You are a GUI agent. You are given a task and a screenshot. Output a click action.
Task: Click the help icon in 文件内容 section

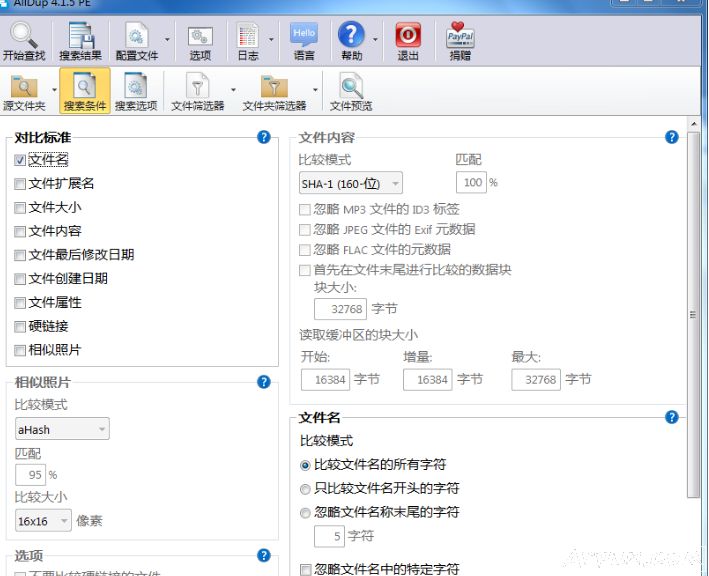[671, 137]
